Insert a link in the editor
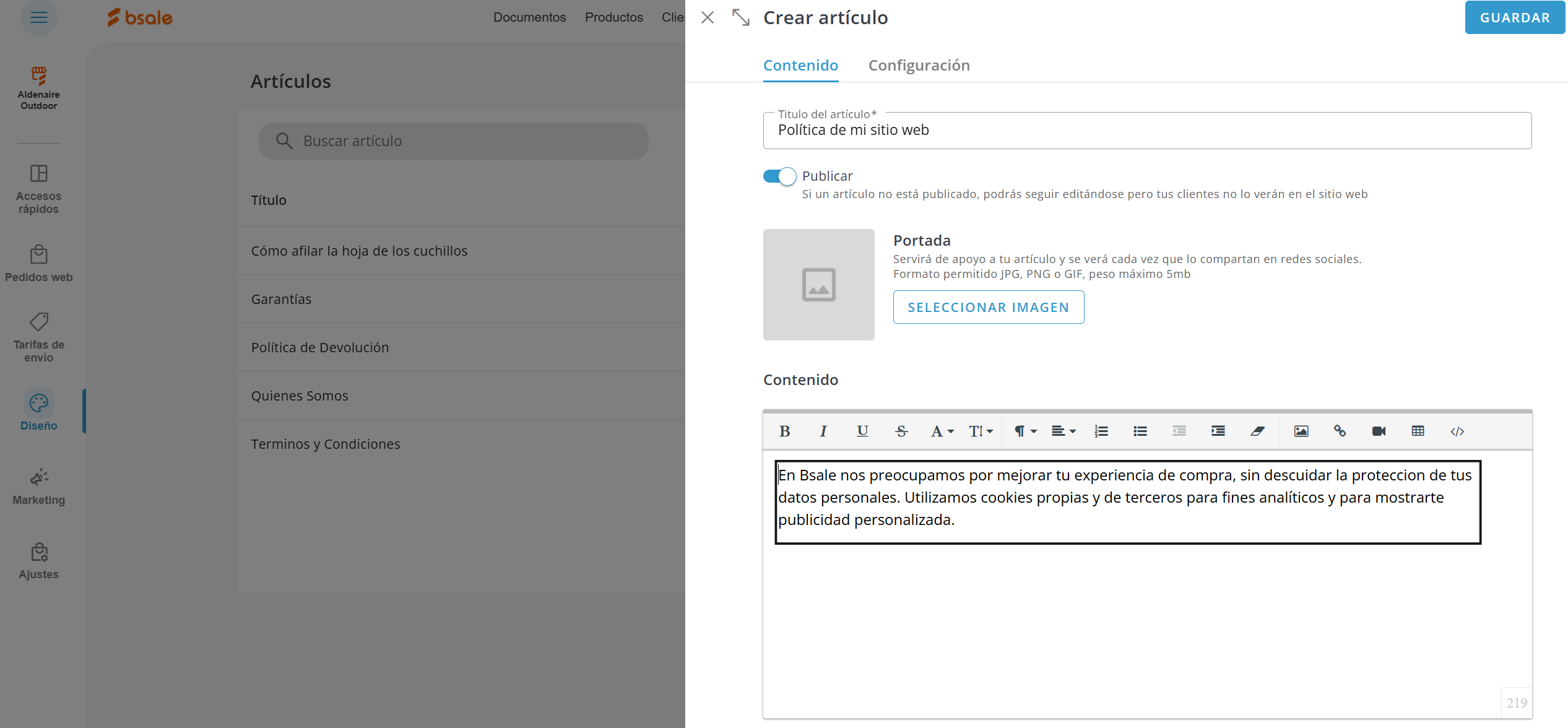 click(x=1340, y=431)
